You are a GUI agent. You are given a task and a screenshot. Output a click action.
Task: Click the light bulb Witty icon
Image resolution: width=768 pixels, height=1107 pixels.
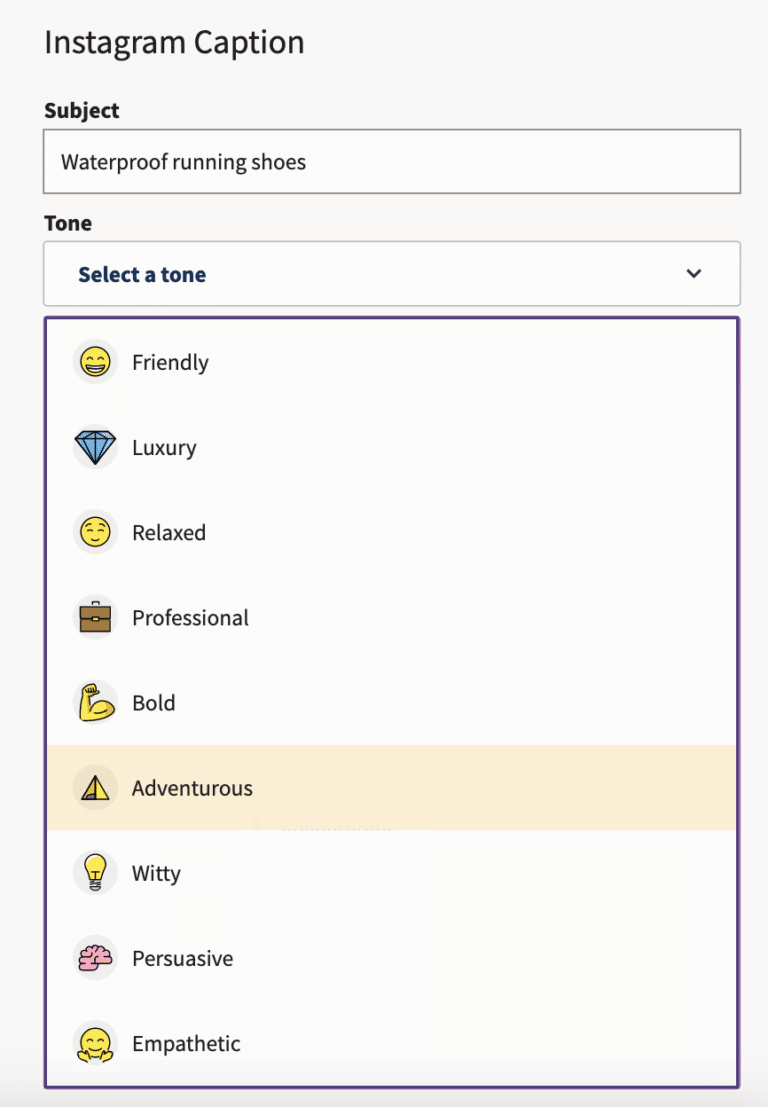pos(96,873)
